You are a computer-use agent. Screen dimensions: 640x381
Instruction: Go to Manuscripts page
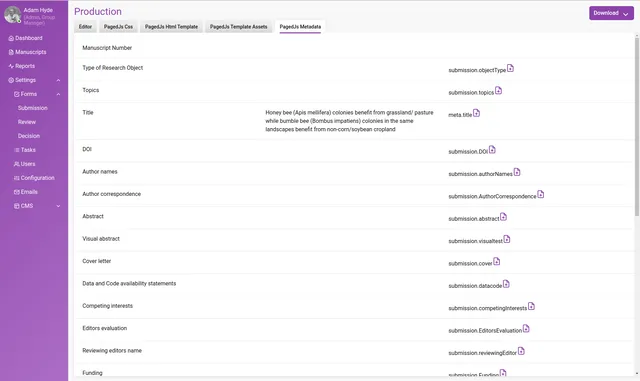(31, 52)
